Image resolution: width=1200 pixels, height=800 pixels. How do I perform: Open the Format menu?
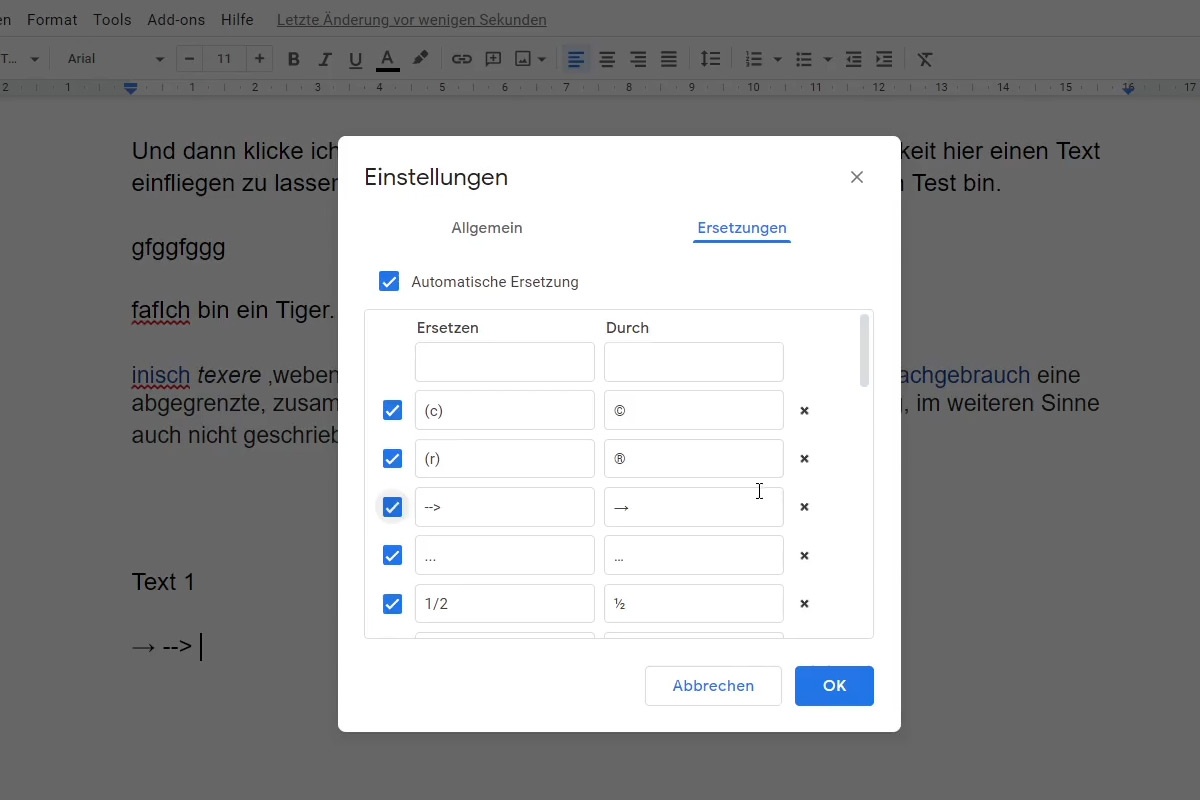[x=52, y=20]
